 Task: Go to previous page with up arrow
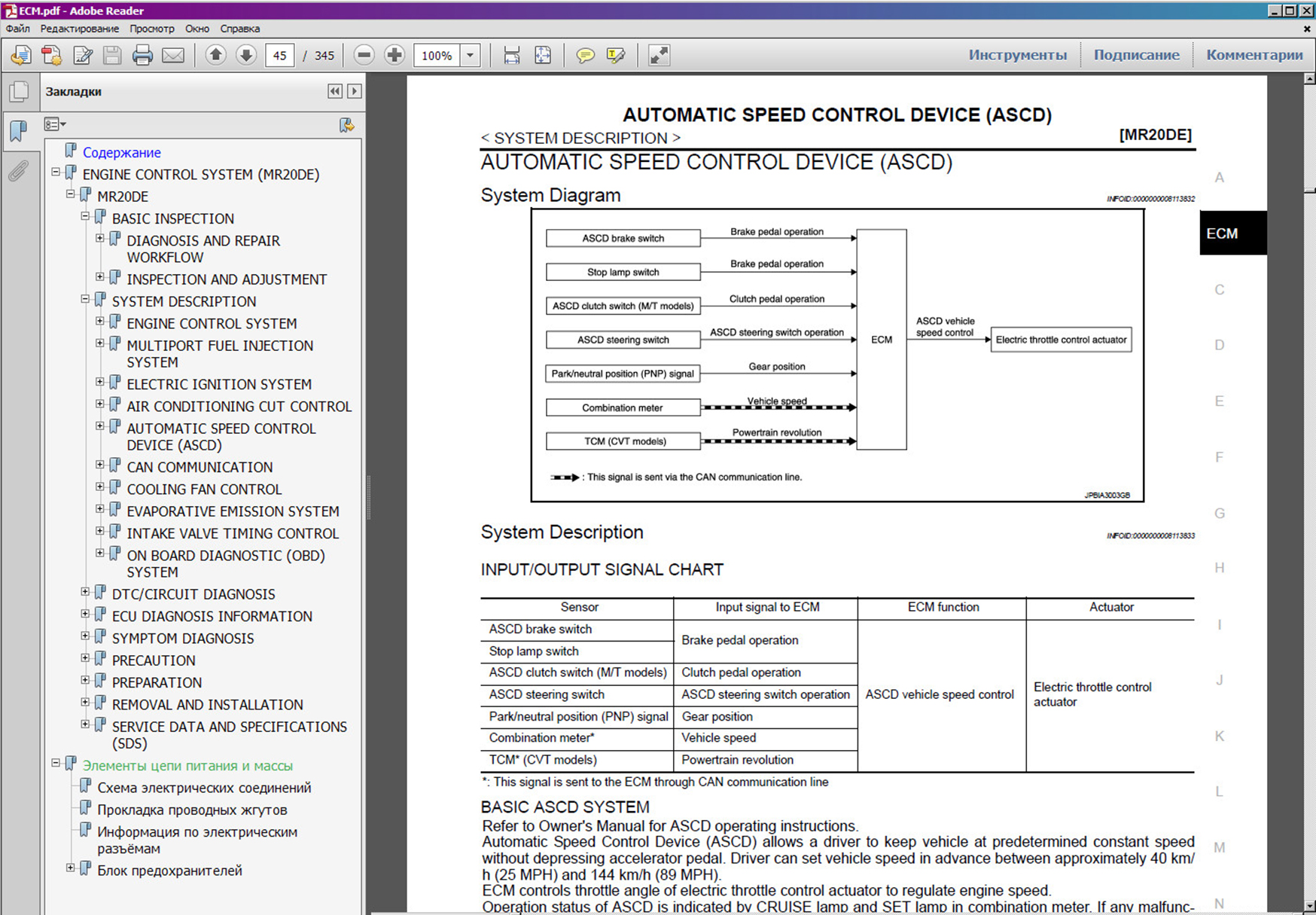[216, 55]
